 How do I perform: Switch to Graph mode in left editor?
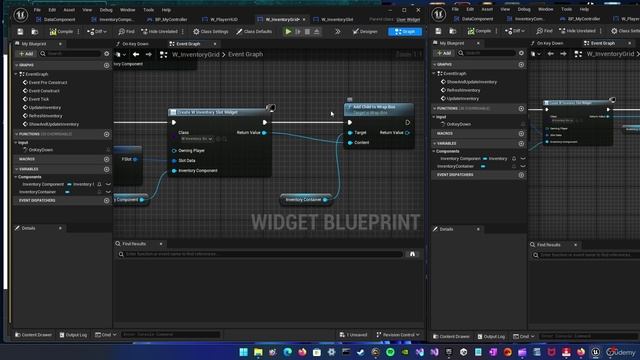pyautogui.click(x=405, y=31)
